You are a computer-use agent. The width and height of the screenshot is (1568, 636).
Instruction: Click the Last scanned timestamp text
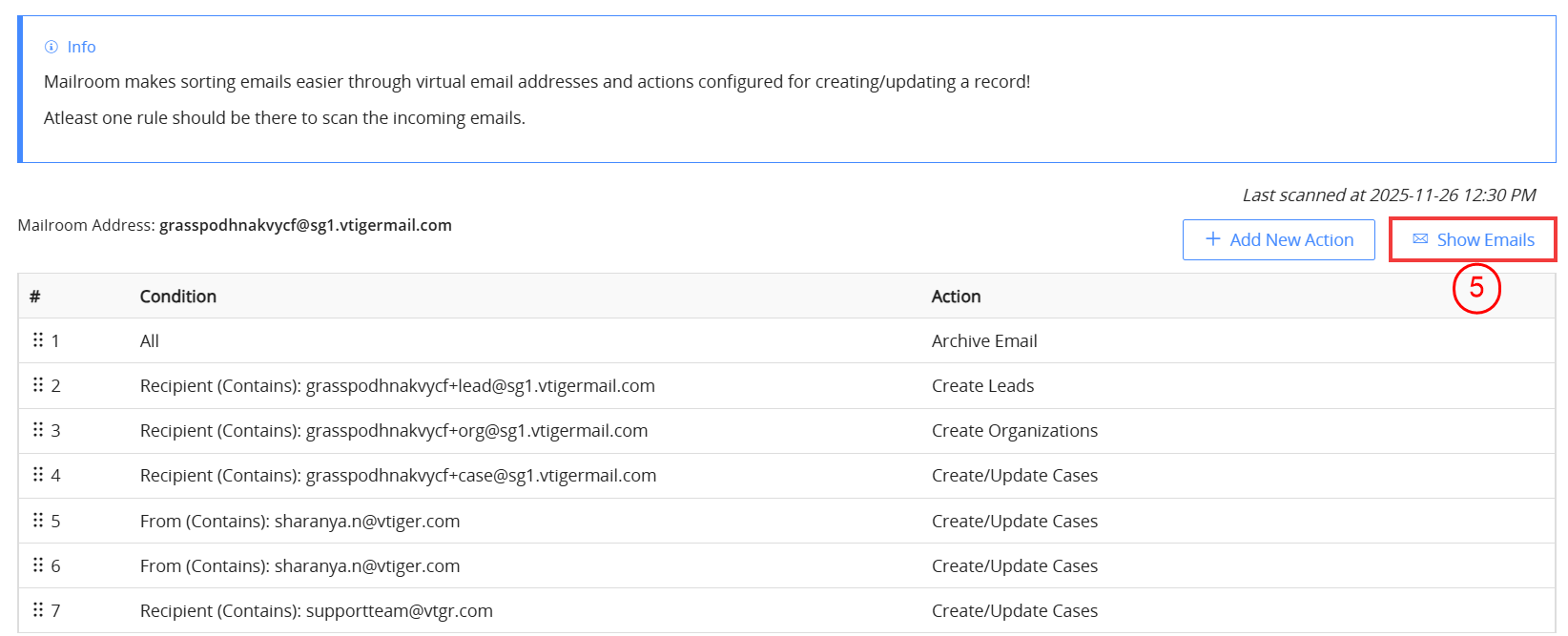point(1389,195)
